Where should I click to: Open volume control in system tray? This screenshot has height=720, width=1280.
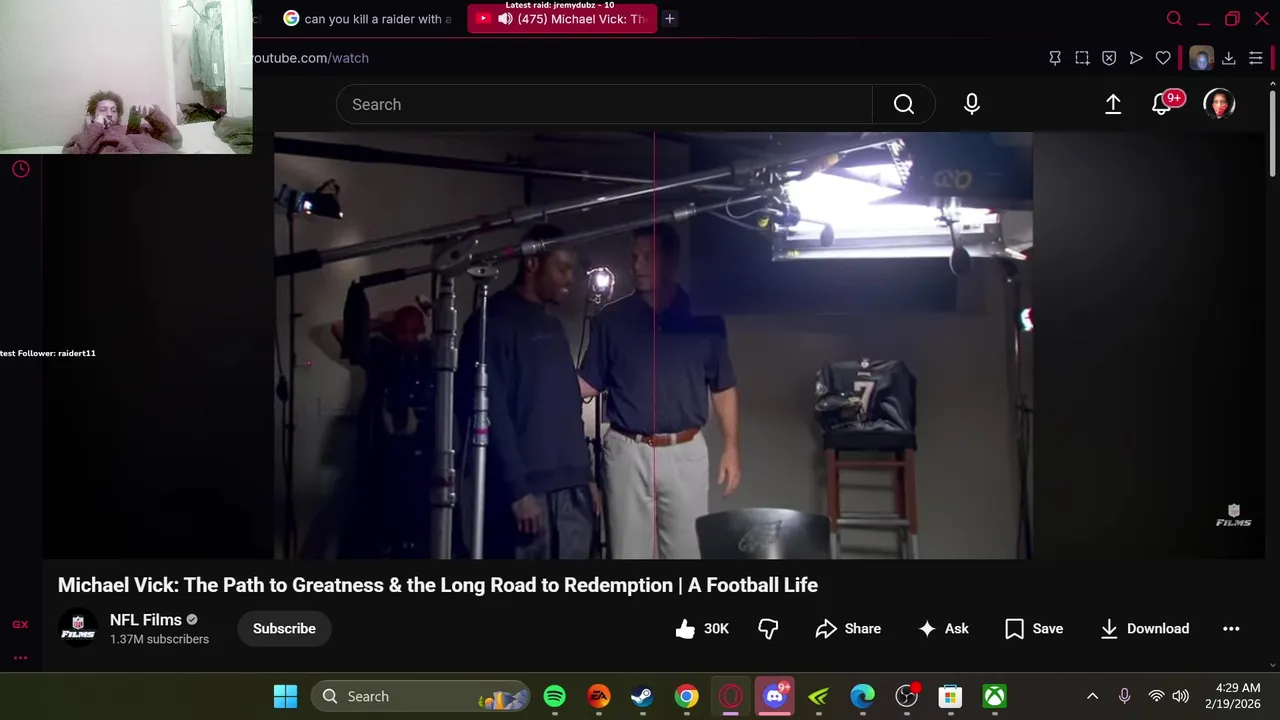(1181, 696)
